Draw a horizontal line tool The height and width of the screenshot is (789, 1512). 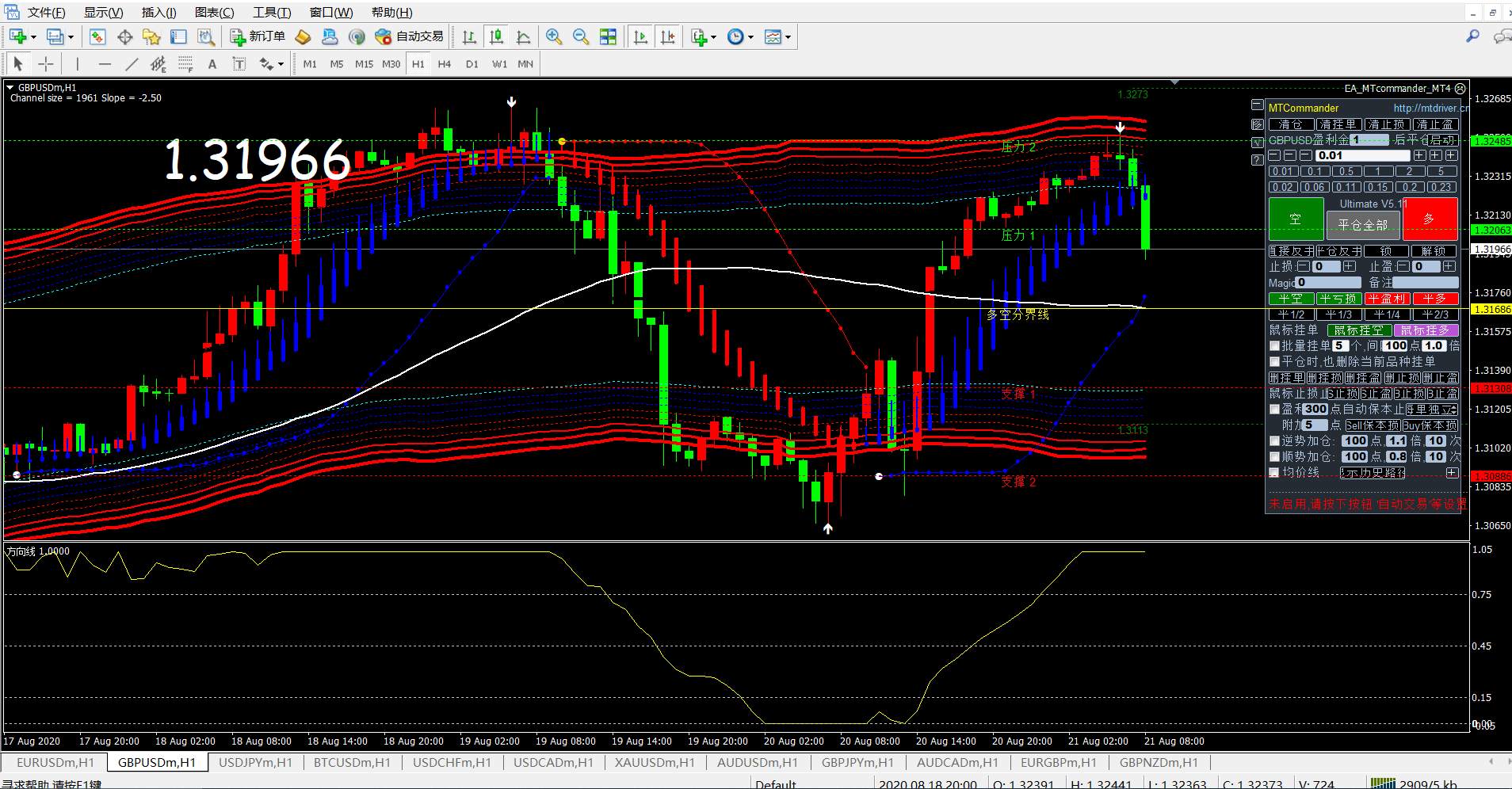(x=105, y=64)
